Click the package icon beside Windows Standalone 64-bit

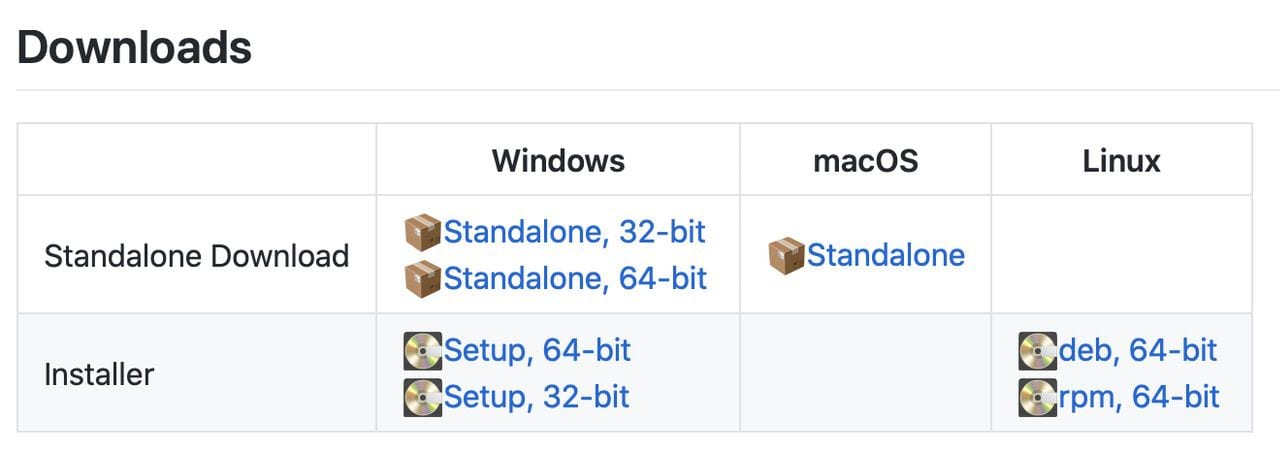422,278
